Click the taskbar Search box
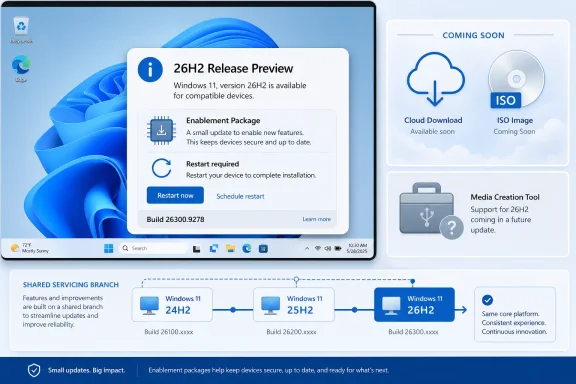The image size is (576, 384). (x=153, y=248)
